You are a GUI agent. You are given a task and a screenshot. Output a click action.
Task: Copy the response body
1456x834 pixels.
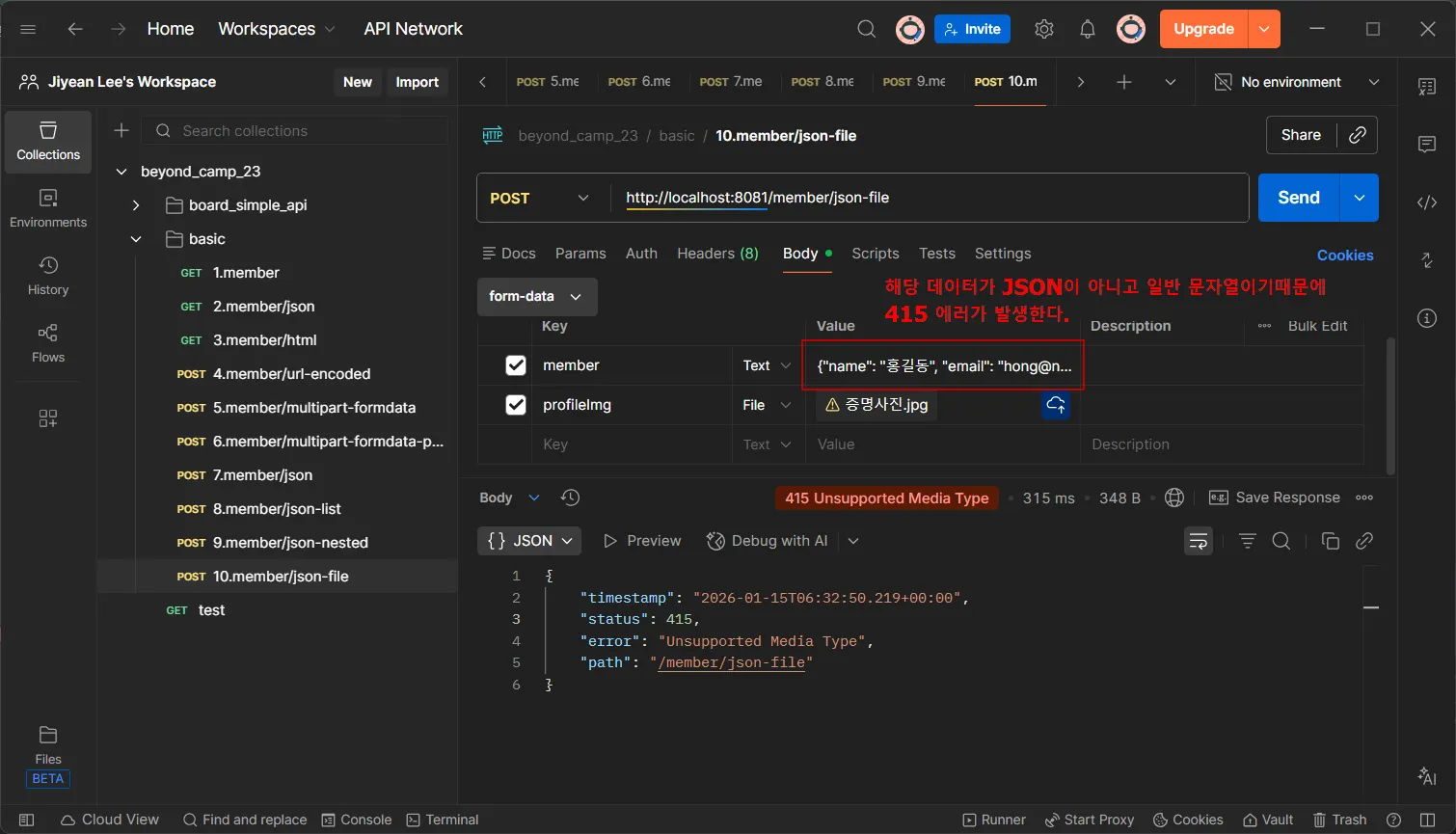pyautogui.click(x=1331, y=541)
